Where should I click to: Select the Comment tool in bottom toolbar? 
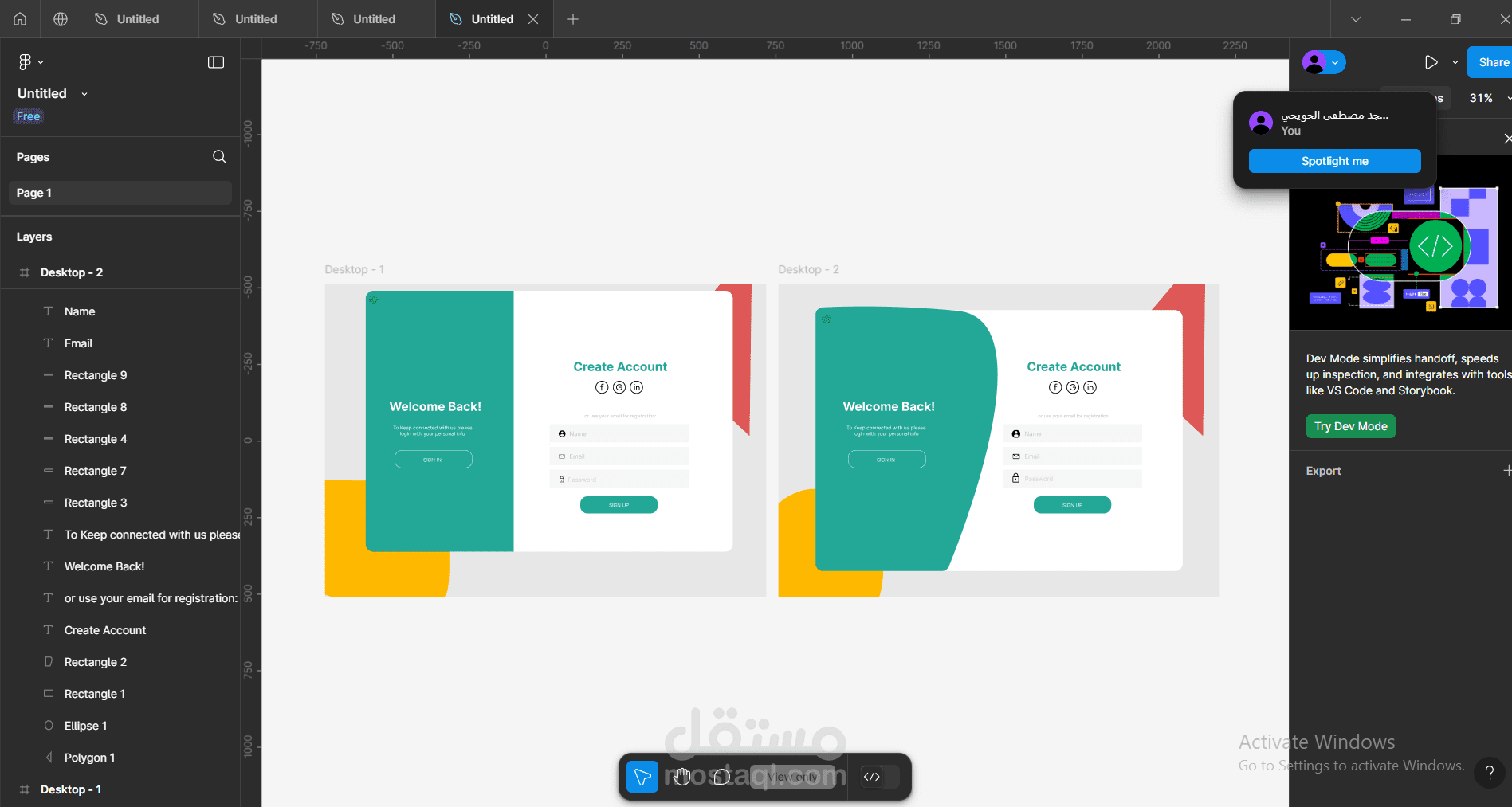(x=722, y=777)
